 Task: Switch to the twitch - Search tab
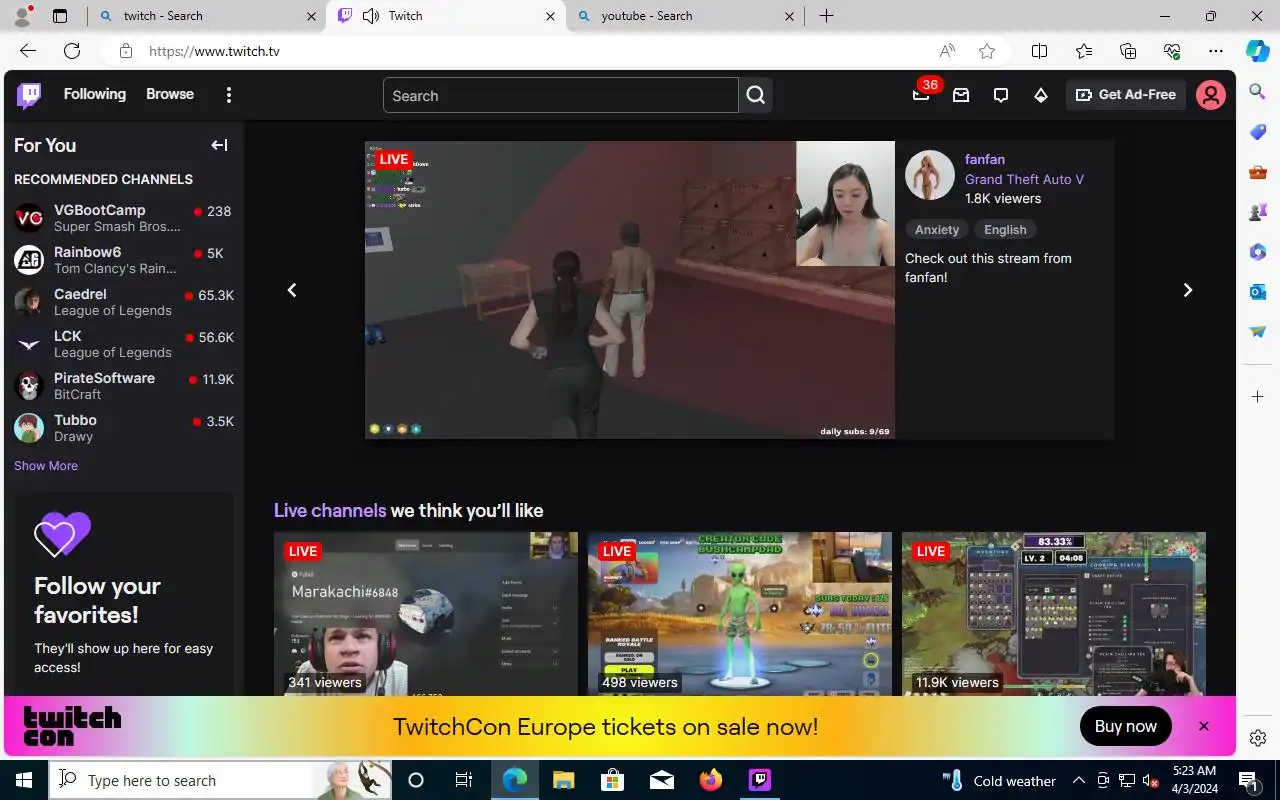click(x=206, y=16)
